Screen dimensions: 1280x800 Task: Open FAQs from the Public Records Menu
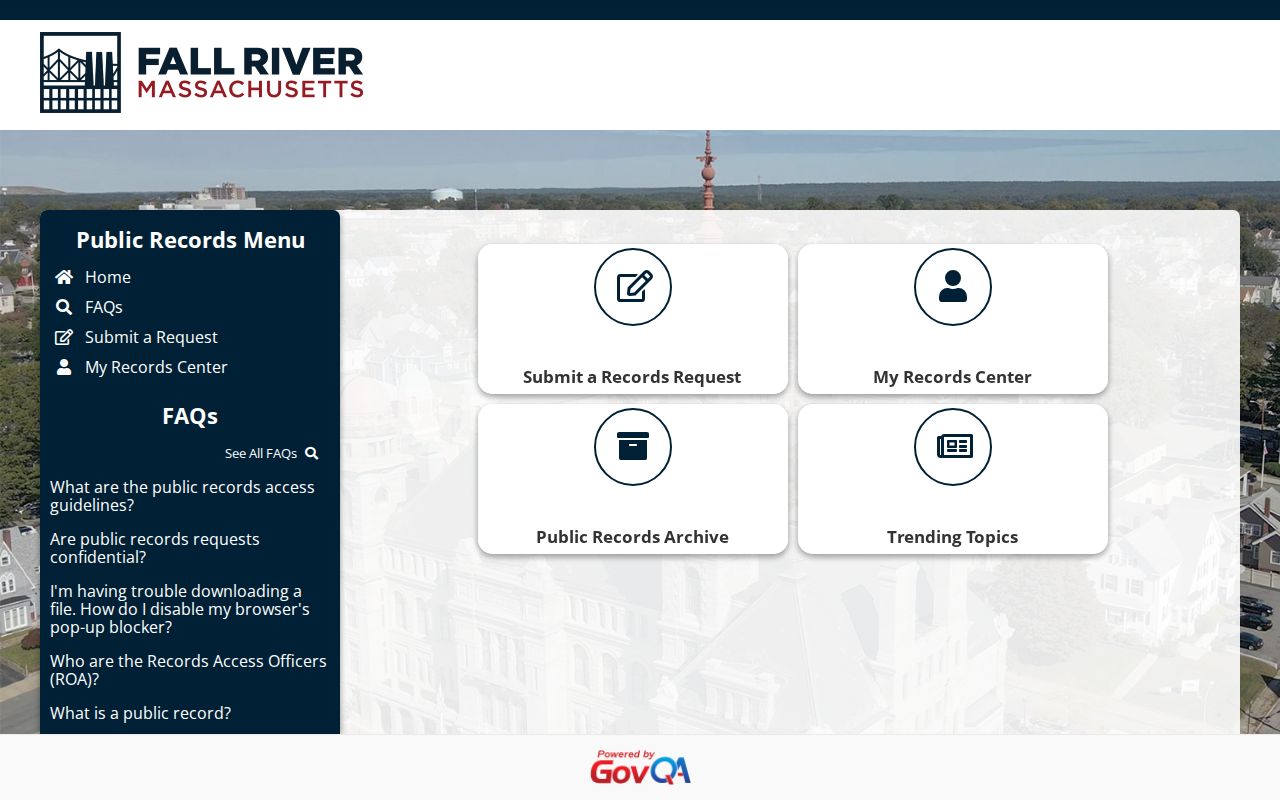tap(104, 307)
